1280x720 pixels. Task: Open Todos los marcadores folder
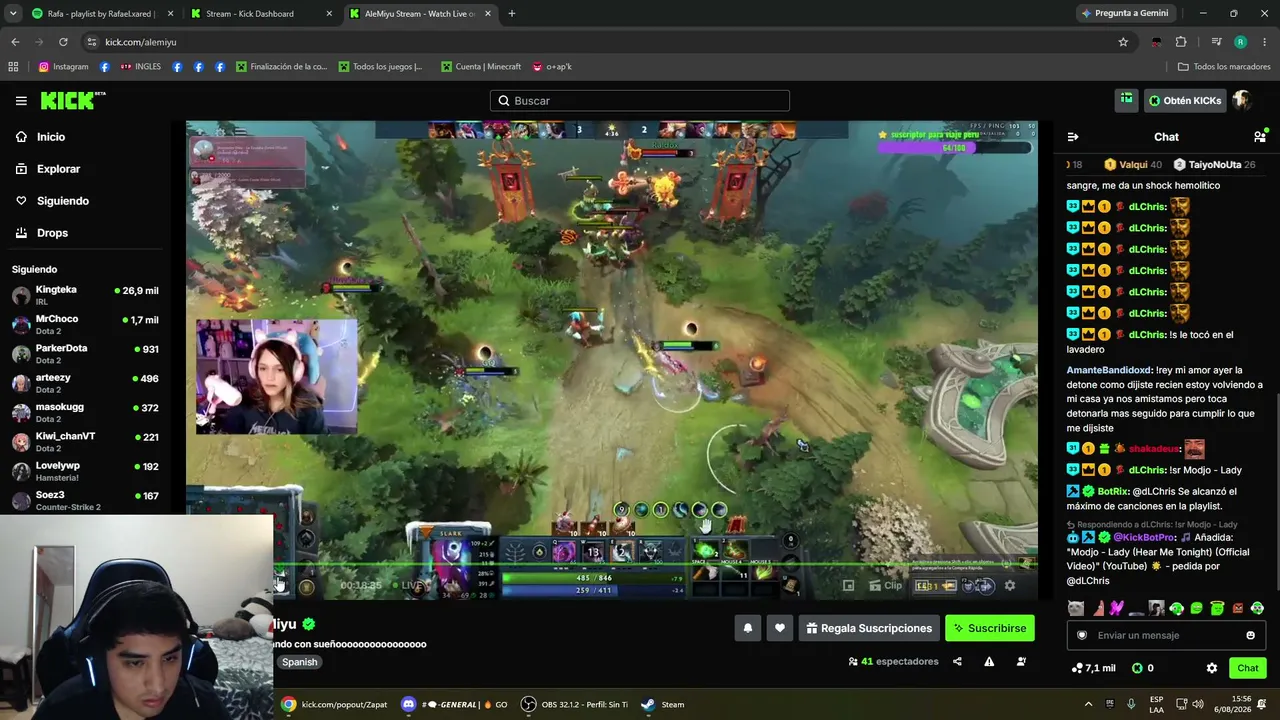coord(1224,67)
